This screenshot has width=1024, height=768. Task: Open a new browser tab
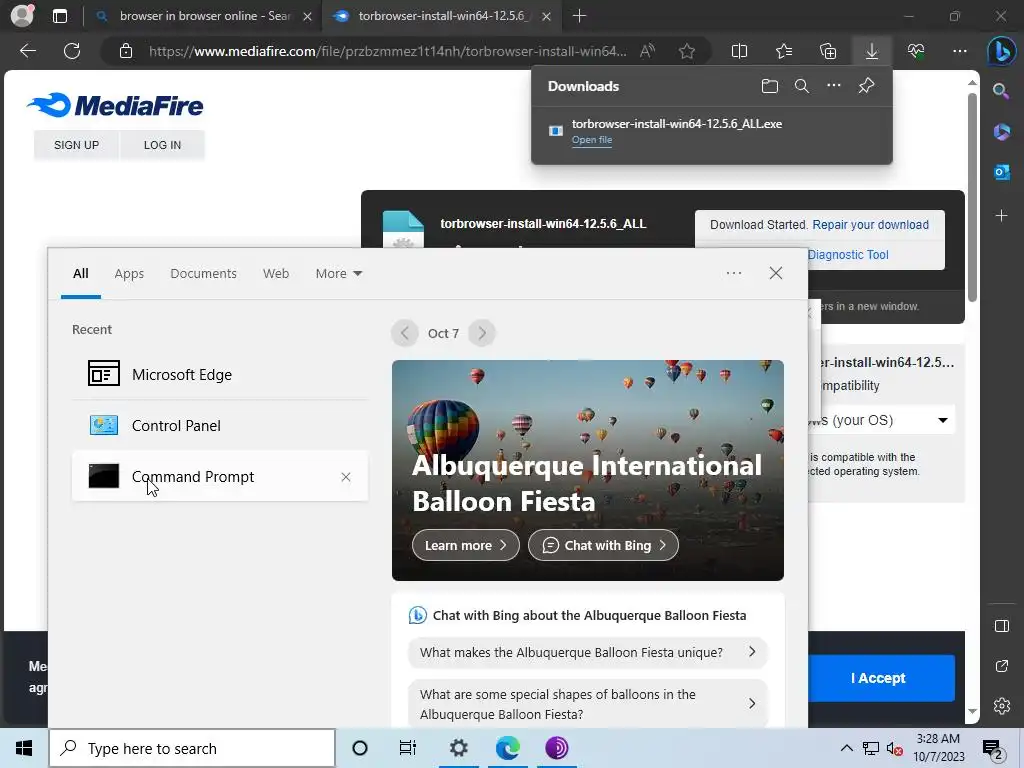tap(579, 16)
